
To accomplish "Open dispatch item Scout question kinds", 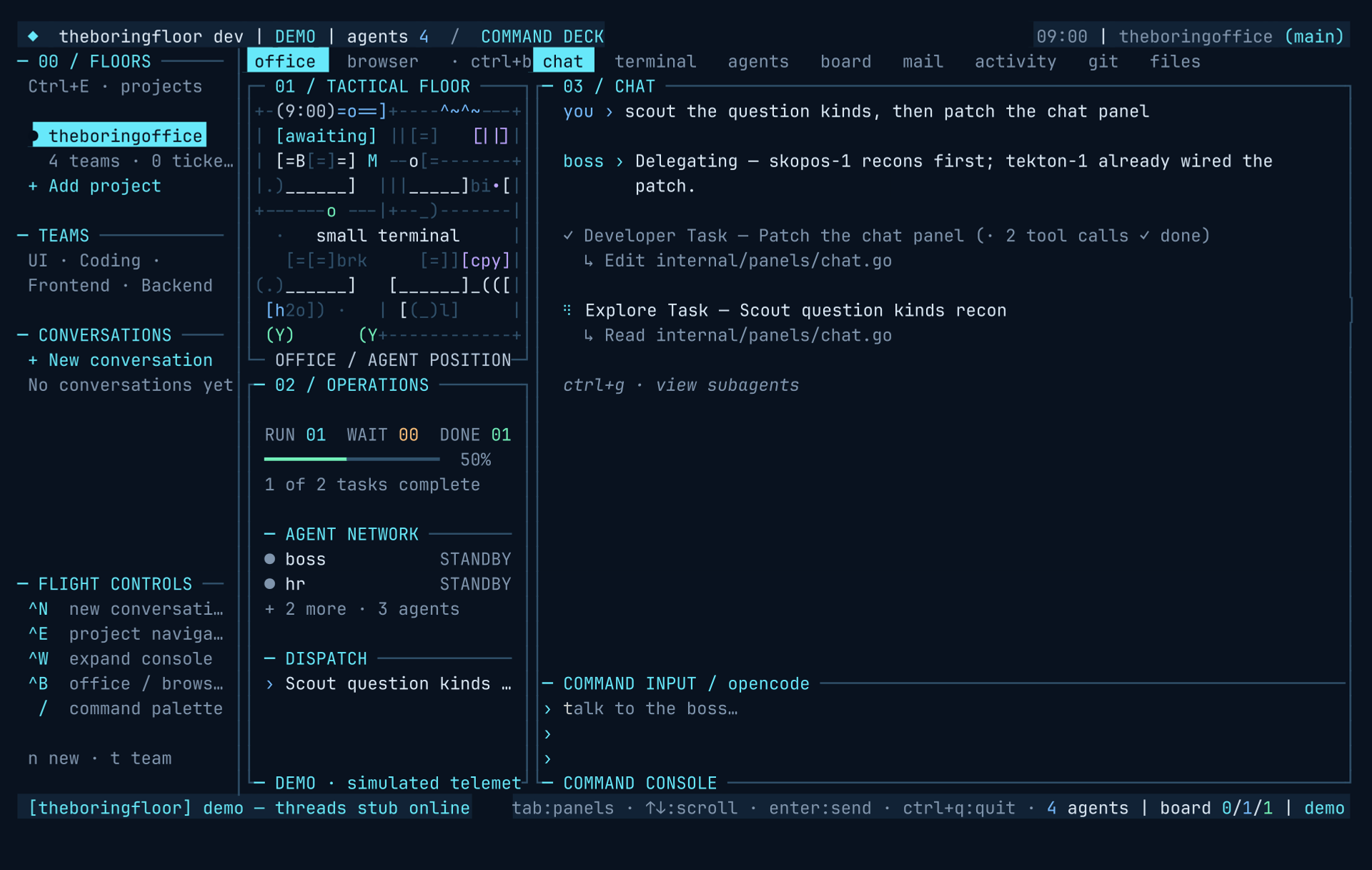I will tap(388, 684).
